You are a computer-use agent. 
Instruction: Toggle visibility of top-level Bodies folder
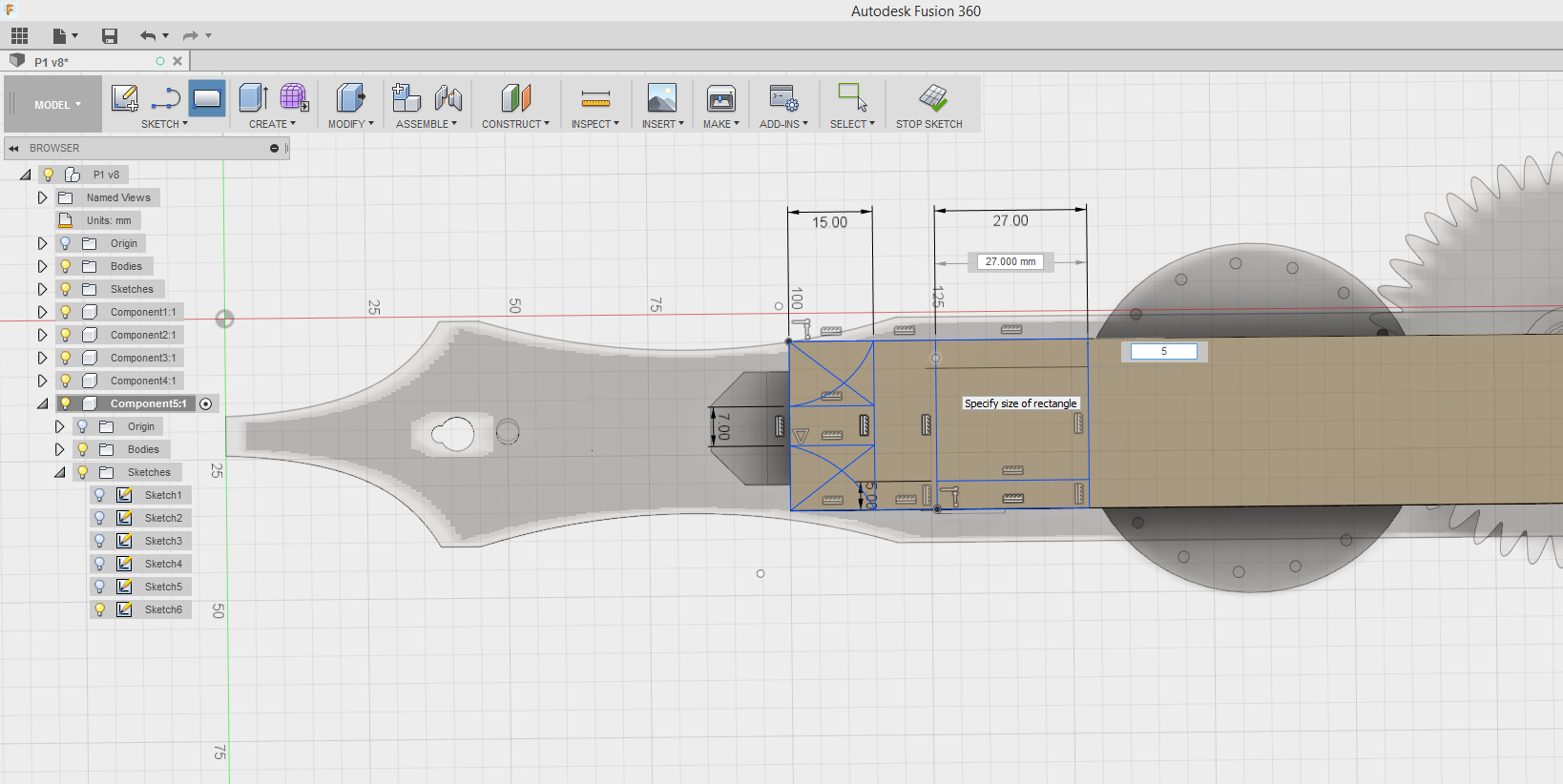click(x=65, y=266)
